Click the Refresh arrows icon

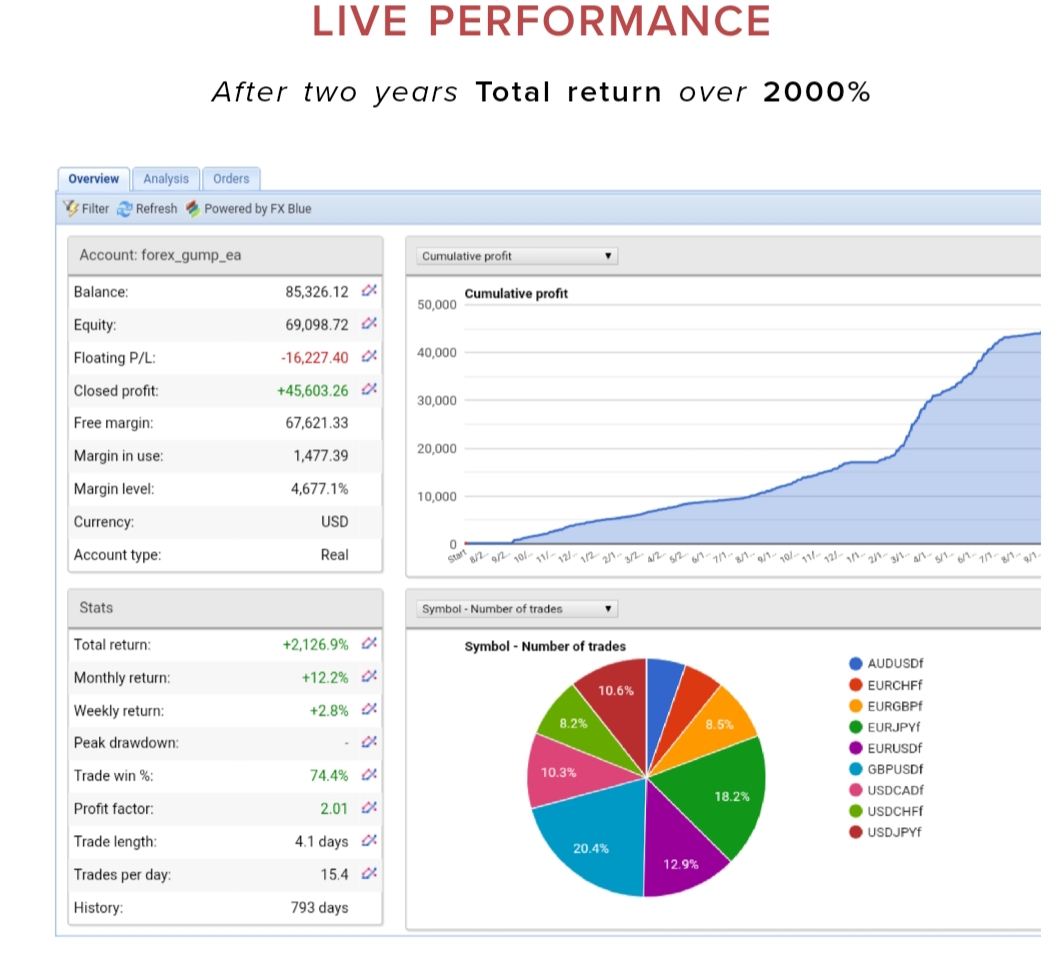point(125,209)
